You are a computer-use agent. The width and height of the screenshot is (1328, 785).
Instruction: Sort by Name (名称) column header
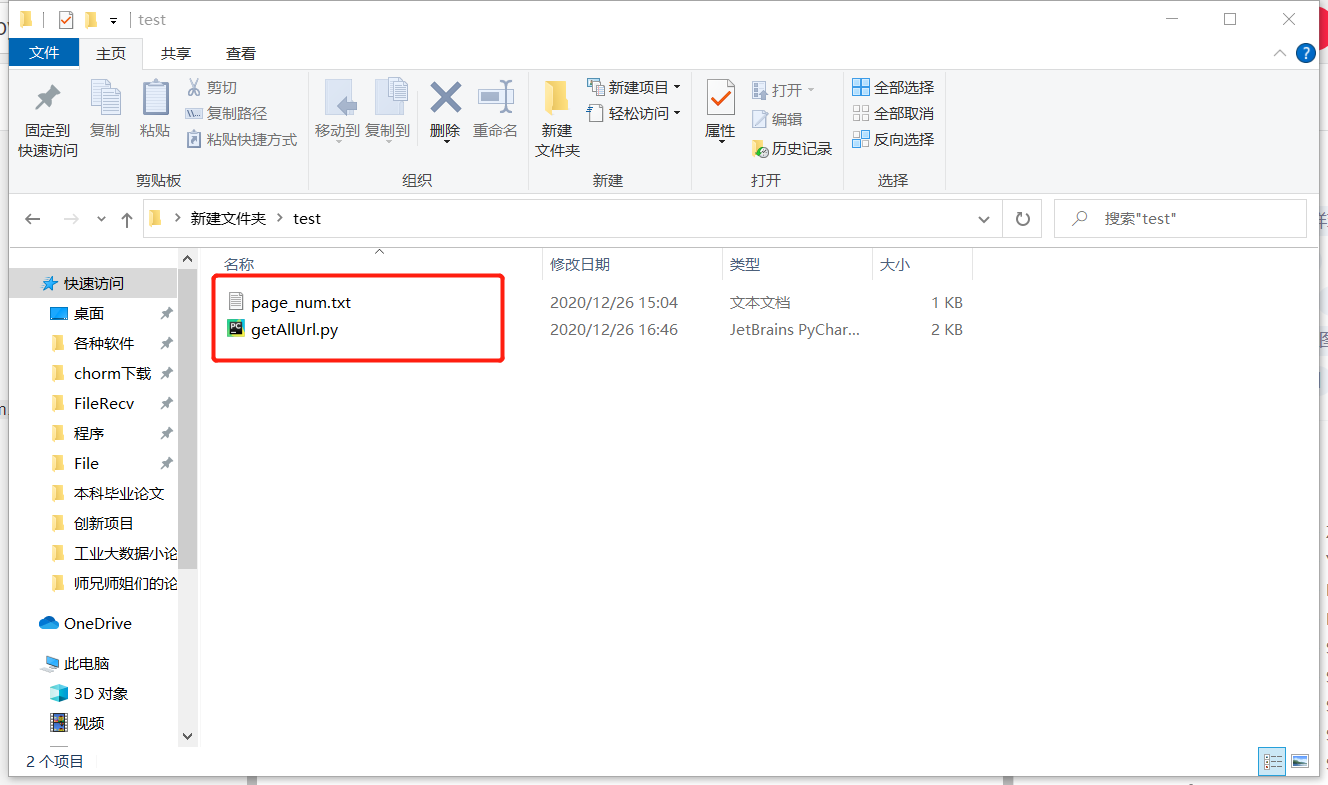239,265
